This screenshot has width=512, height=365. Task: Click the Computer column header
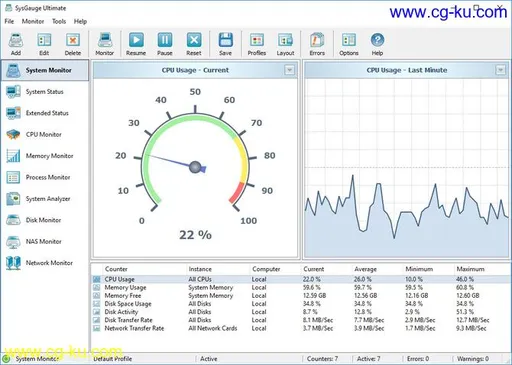(x=275, y=269)
